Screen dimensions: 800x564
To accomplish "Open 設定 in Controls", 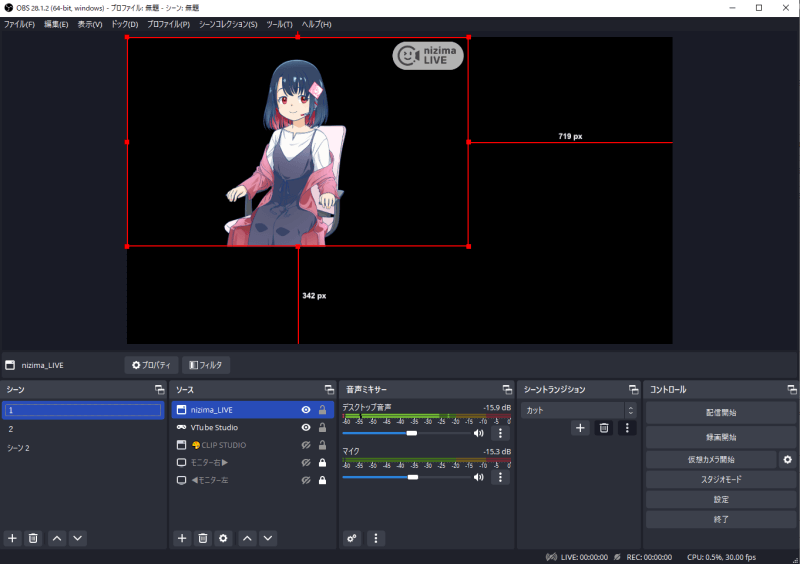I will pos(721,499).
